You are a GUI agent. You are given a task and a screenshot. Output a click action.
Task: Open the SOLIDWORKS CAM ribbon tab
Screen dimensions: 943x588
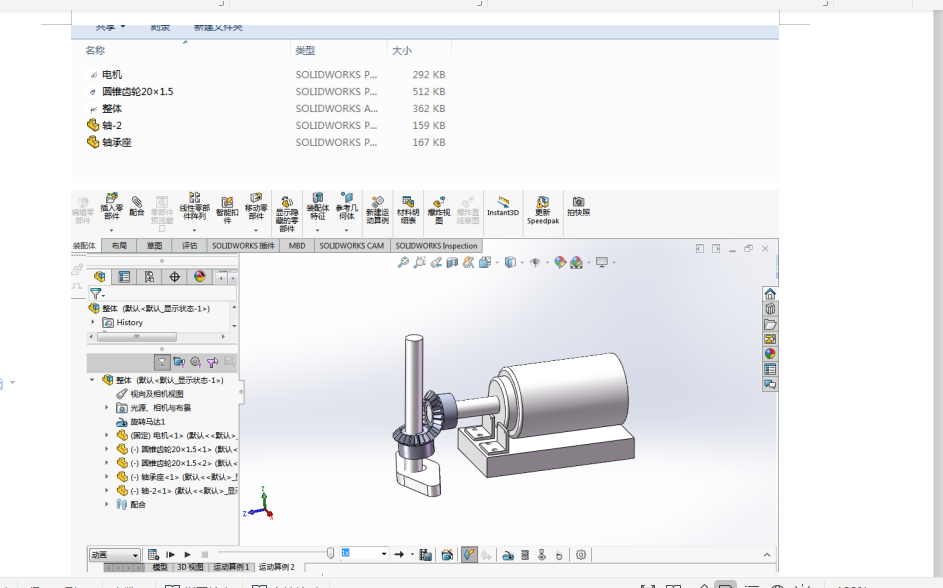353,245
